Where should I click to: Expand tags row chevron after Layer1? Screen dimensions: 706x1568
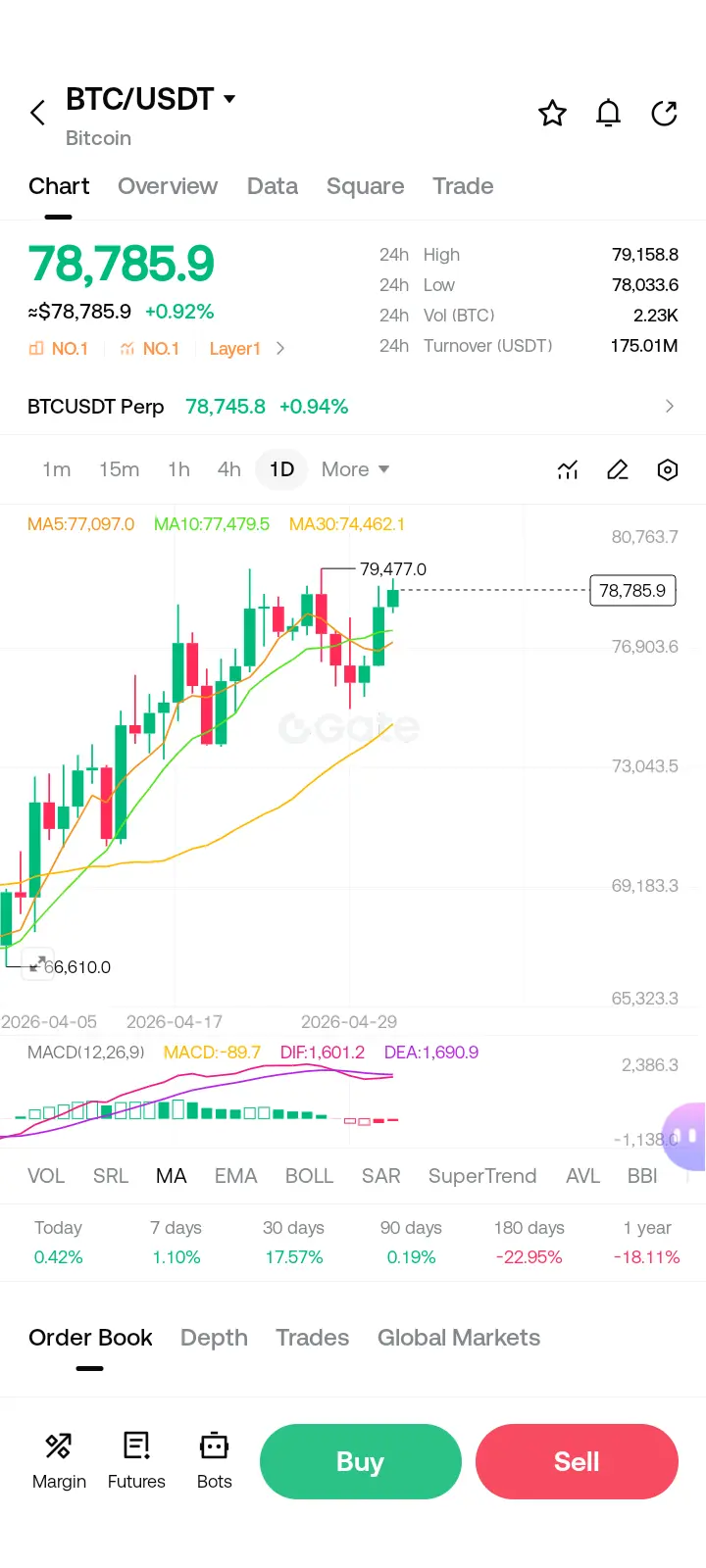(x=280, y=348)
